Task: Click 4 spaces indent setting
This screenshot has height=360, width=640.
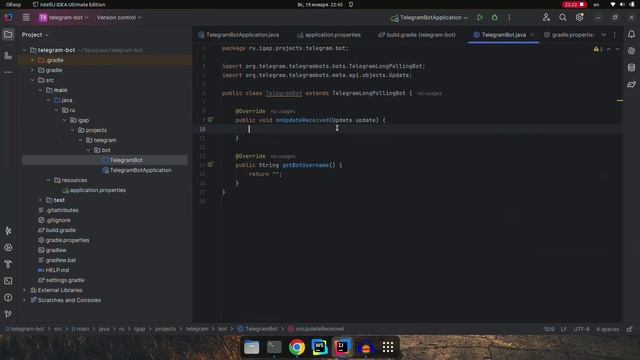Action: coord(607,329)
